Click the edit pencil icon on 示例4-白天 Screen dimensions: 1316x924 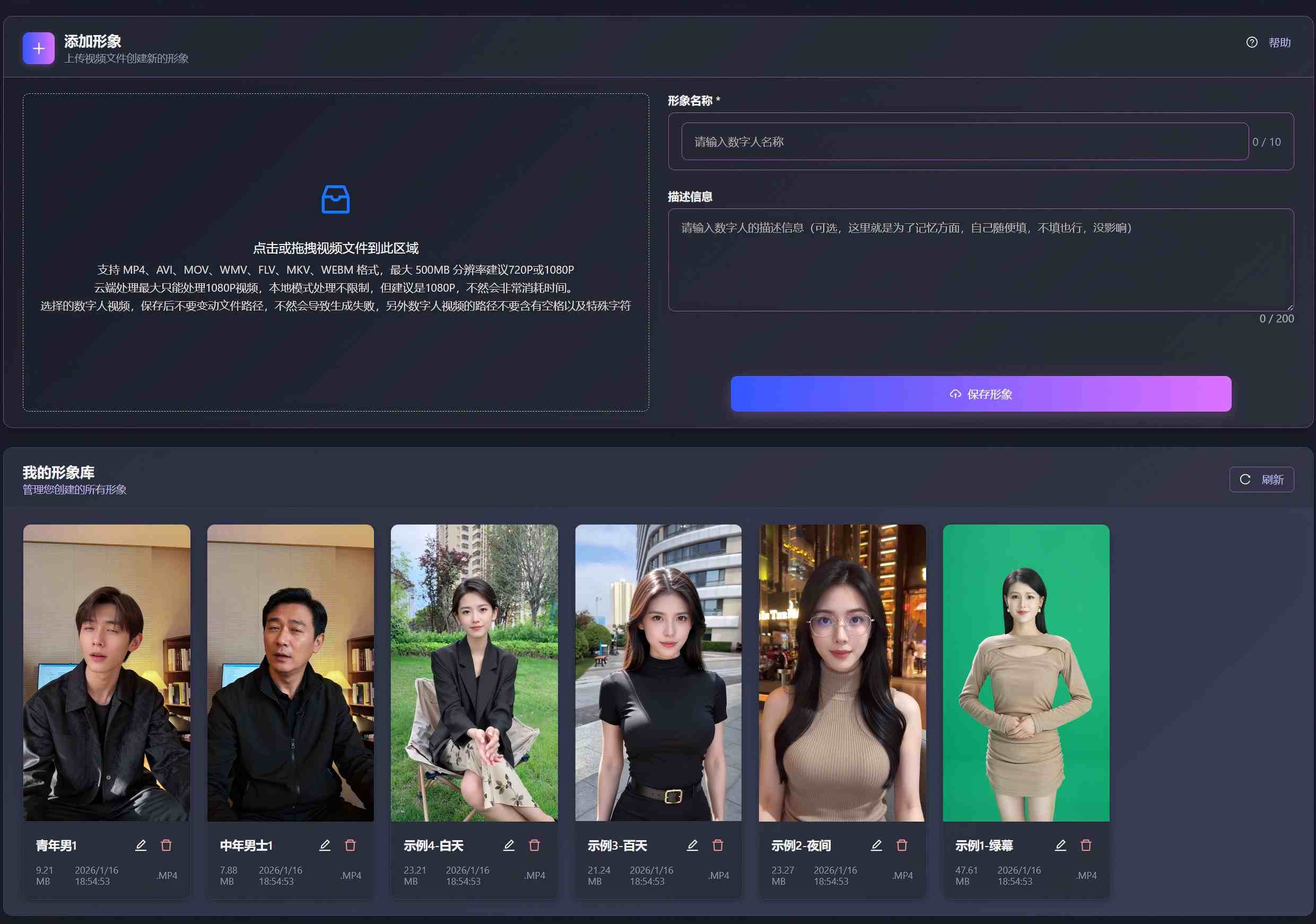click(x=509, y=845)
